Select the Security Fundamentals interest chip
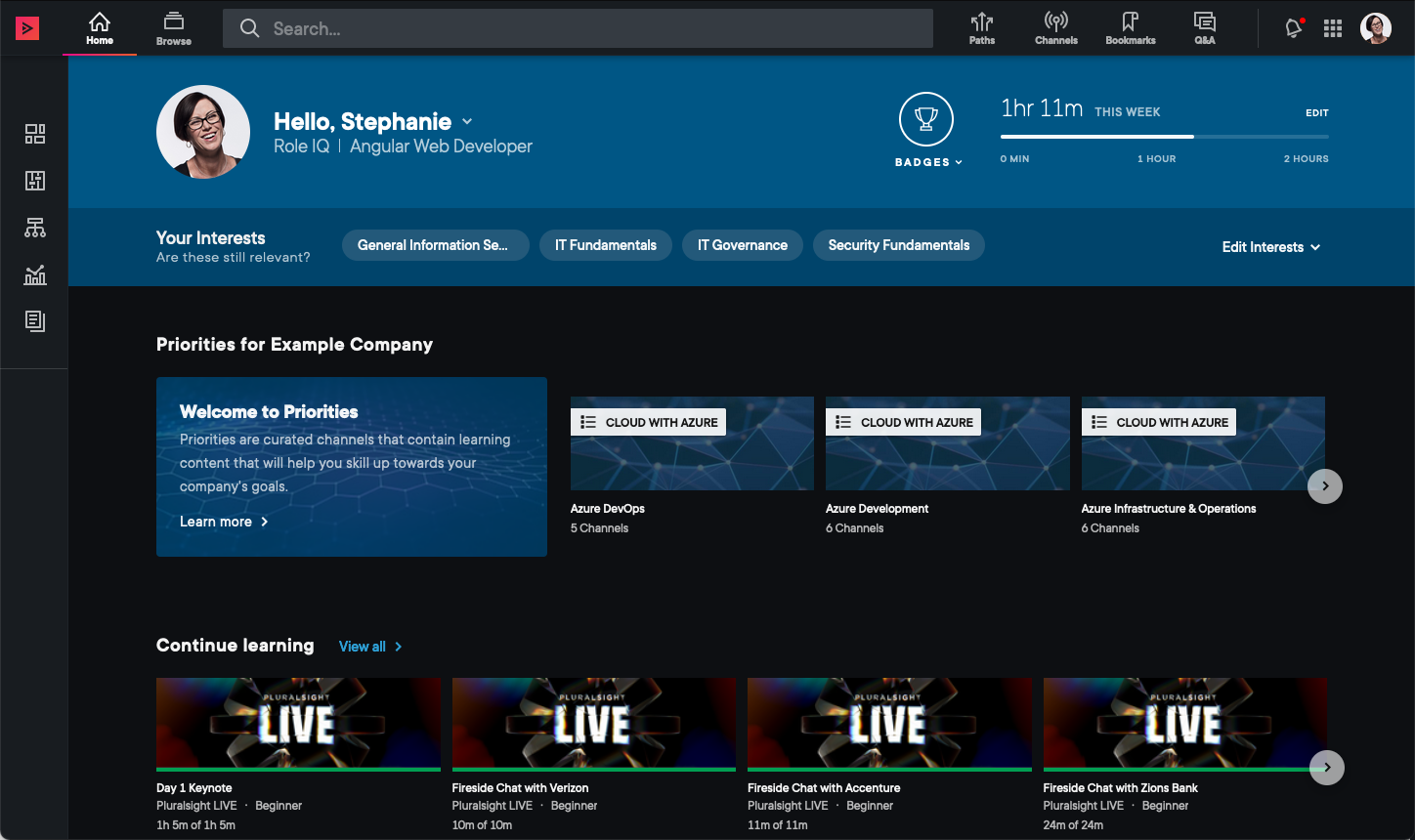The image size is (1415, 840). [x=899, y=245]
